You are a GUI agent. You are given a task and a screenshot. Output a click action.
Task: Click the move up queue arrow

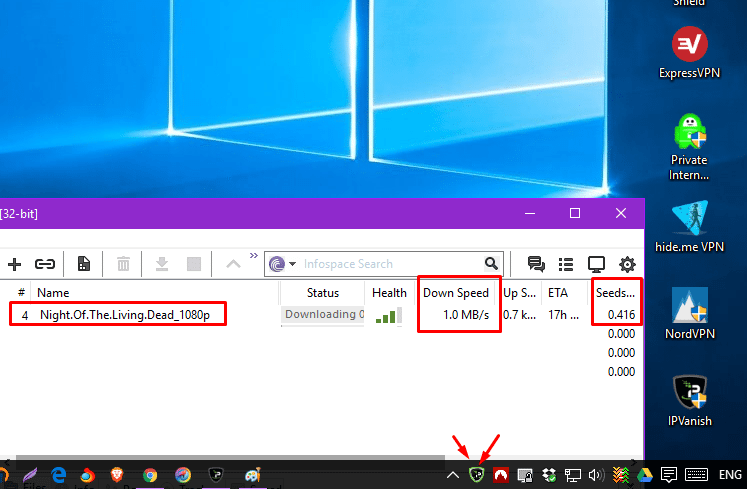pos(233,264)
